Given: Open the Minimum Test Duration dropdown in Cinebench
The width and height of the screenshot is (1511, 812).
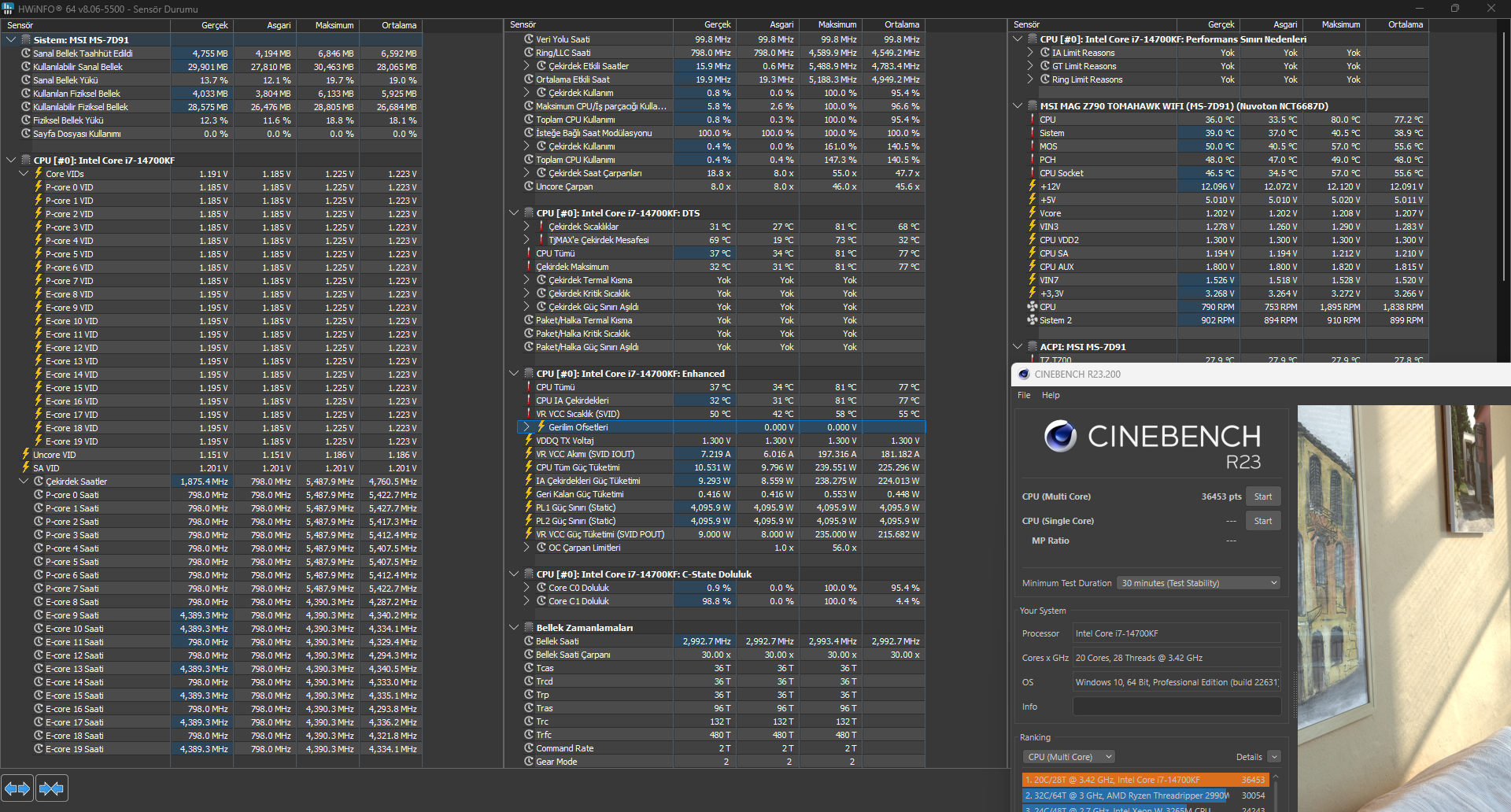Looking at the screenshot, I should coord(1198,583).
